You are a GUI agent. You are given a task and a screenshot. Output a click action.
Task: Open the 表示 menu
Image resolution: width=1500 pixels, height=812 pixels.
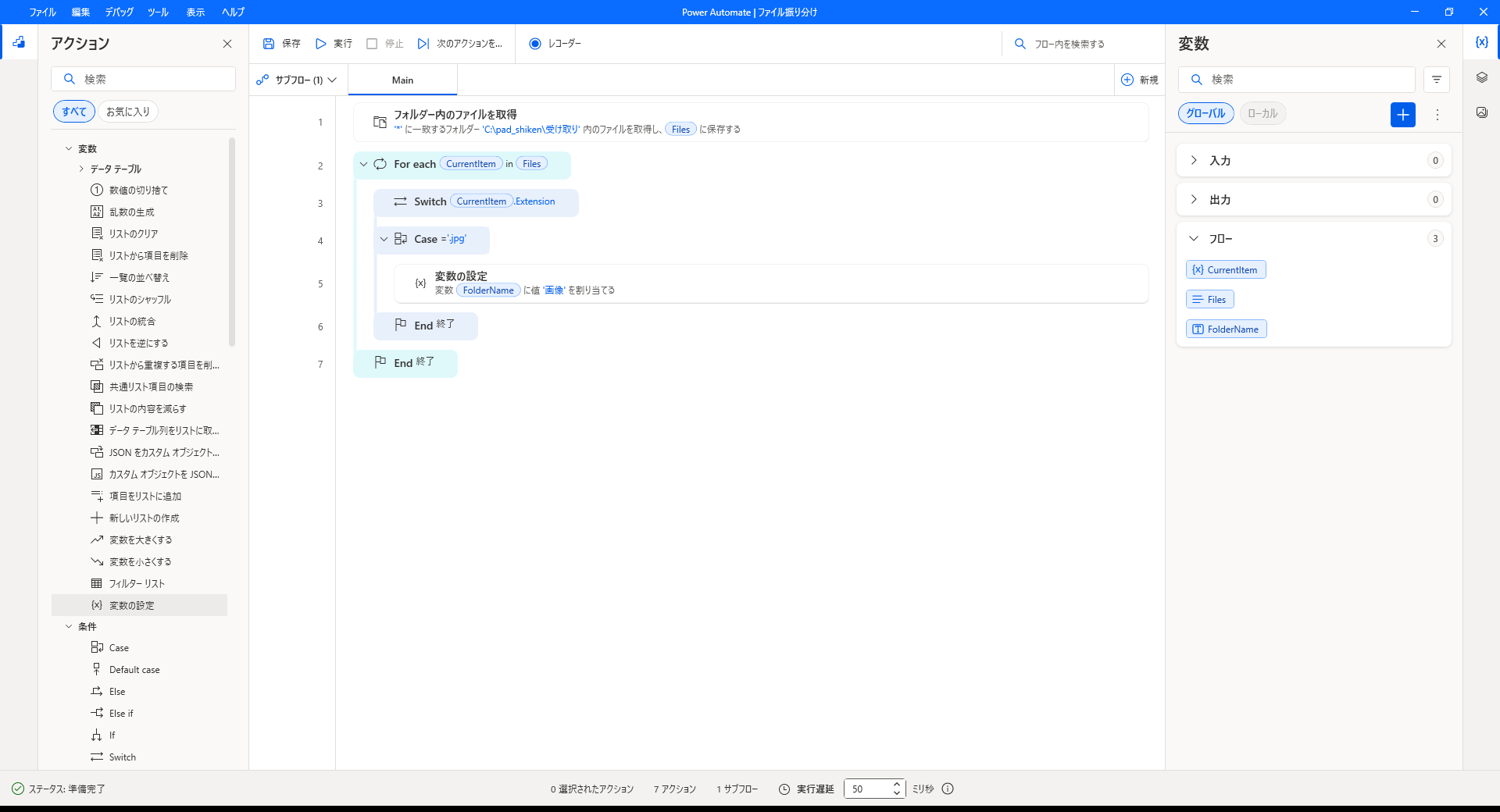[x=195, y=12]
